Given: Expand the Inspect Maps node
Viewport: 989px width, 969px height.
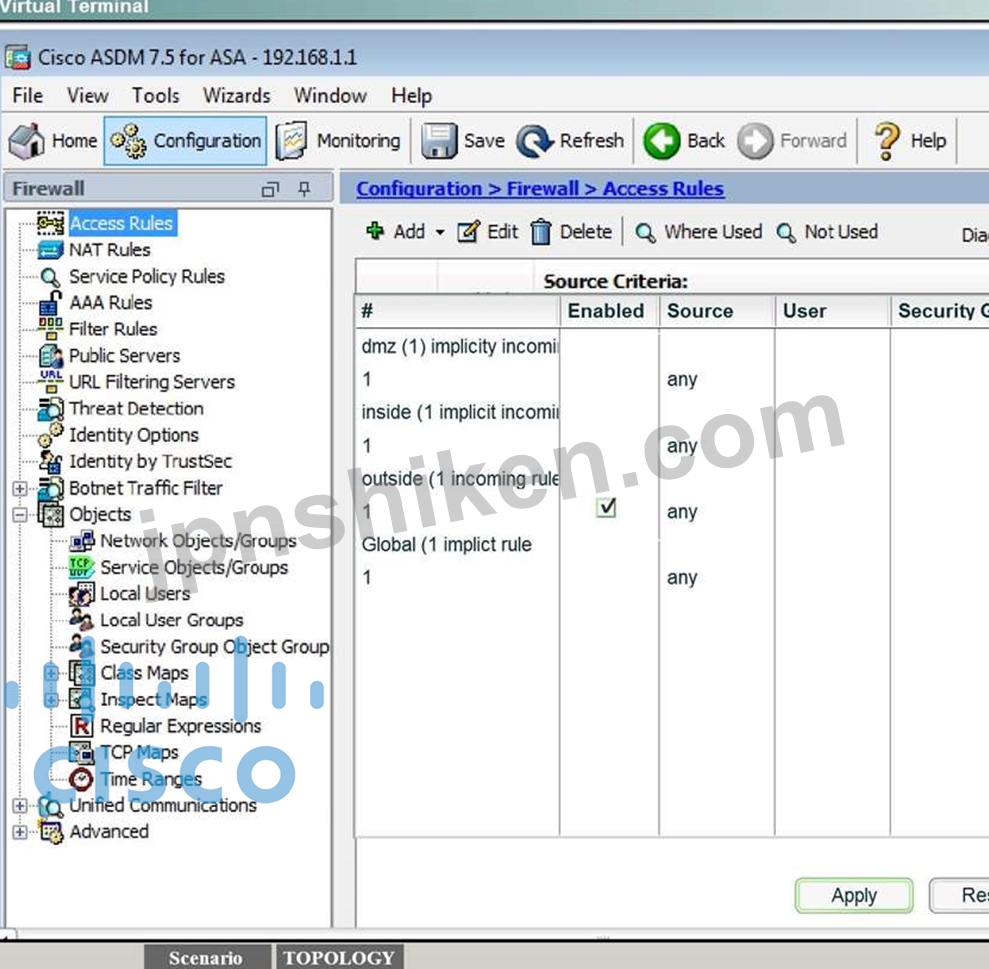Looking at the screenshot, I should (51, 700).
